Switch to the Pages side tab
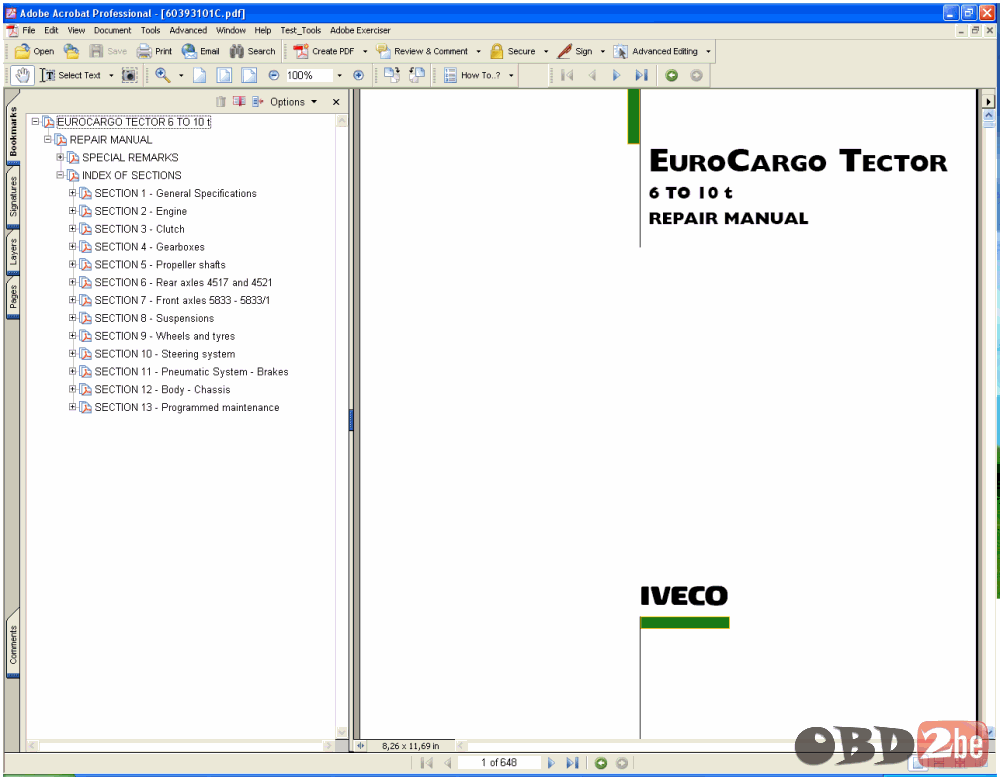Image resolution: width=1000 pixels, height=777 pixels. tap(13, 297)
